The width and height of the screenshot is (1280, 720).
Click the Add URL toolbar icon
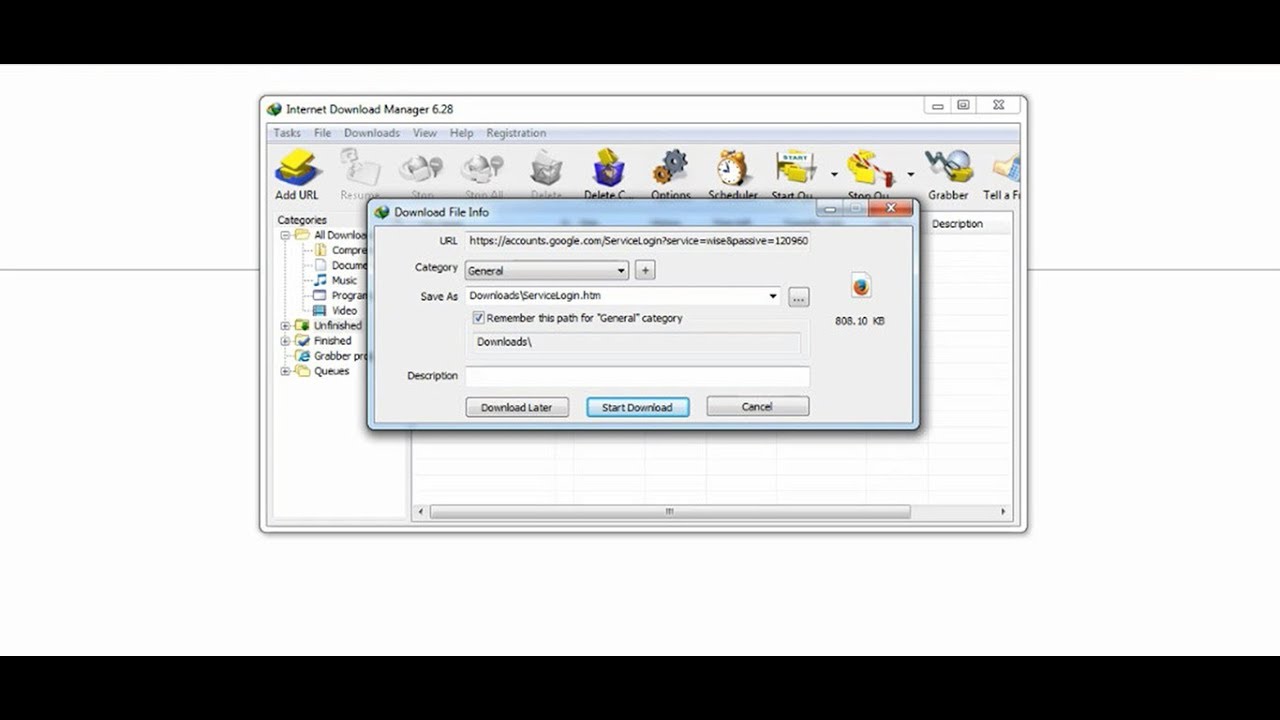click(297, 168)
